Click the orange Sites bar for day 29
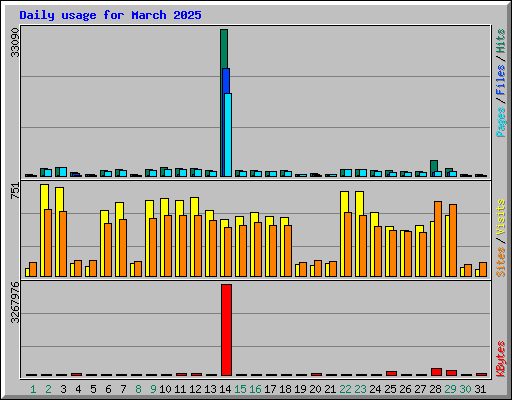The height and width of the screenshot is (400, 512). [453, 240]
